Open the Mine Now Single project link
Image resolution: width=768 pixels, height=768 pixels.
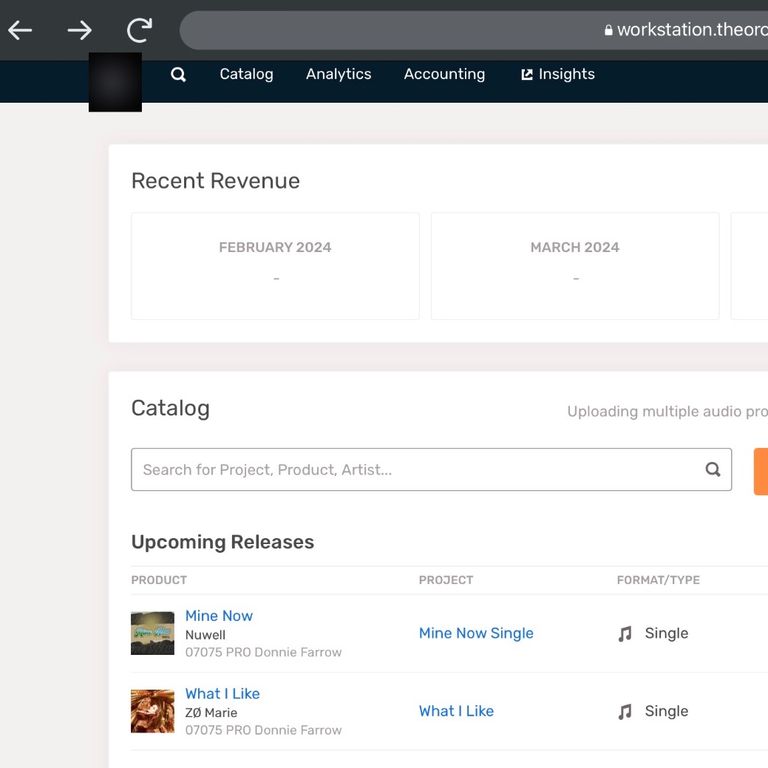point(476,633)
